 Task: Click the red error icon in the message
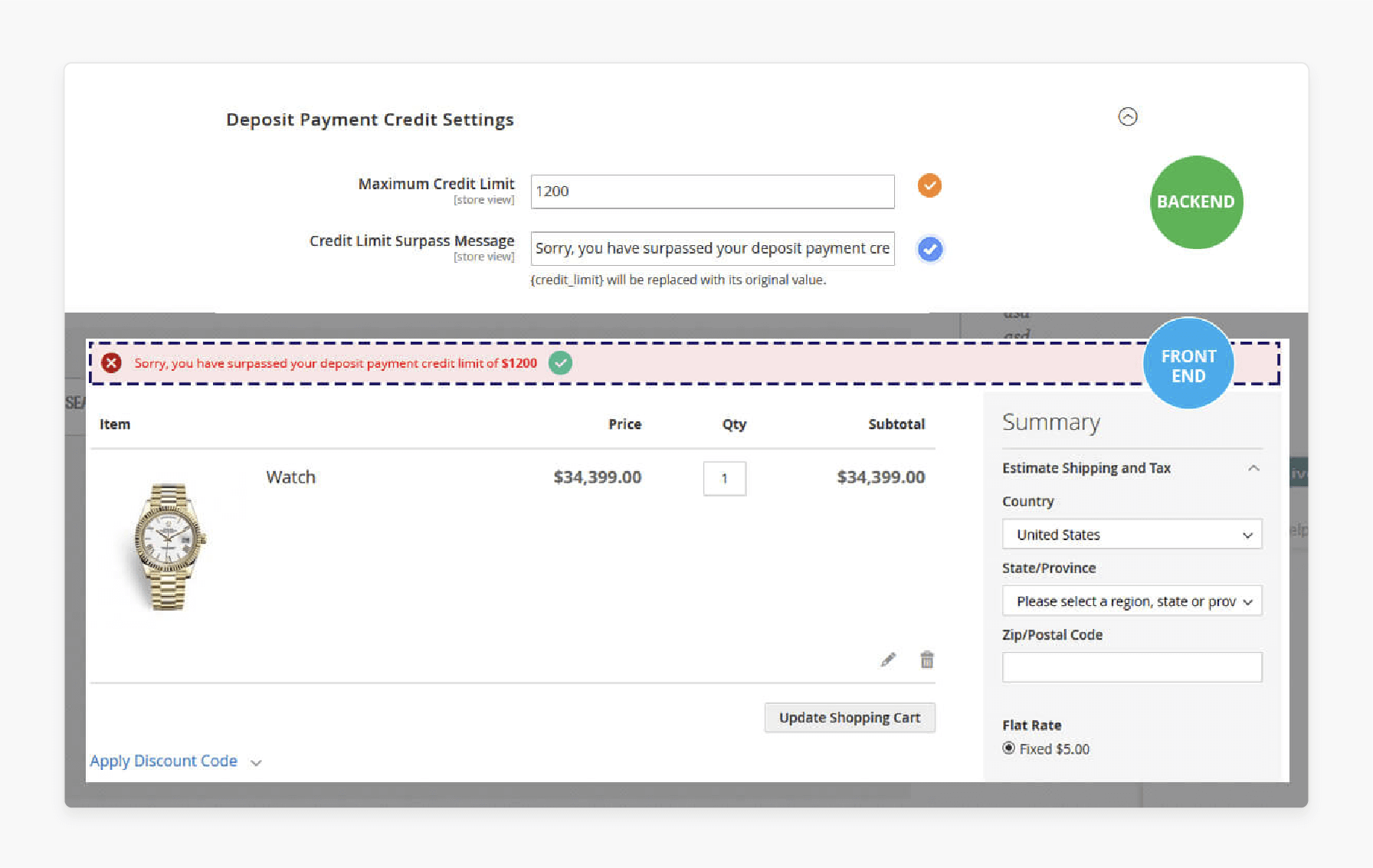pyautogui.click(x=112, y=363)
